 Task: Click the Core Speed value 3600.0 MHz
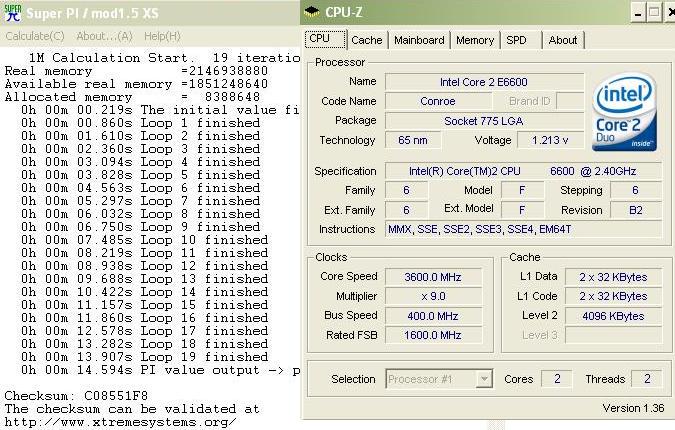click(433, 277)
